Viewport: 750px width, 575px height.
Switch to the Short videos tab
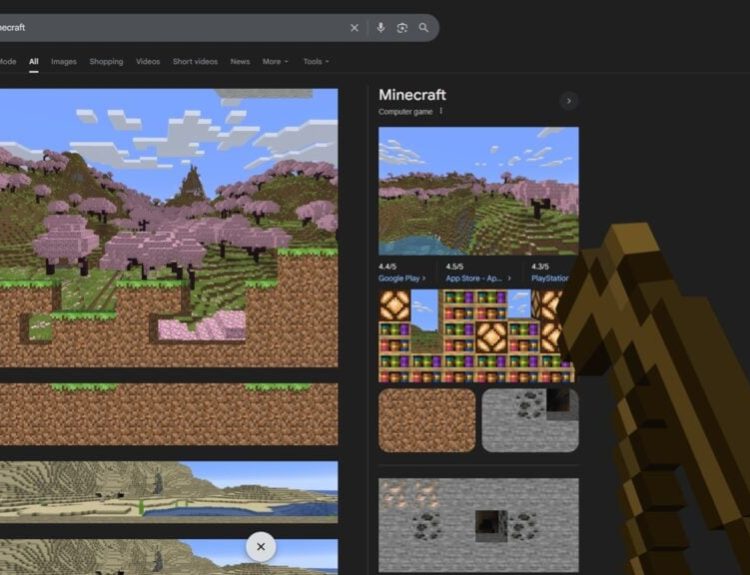click(x=195, y=62)
